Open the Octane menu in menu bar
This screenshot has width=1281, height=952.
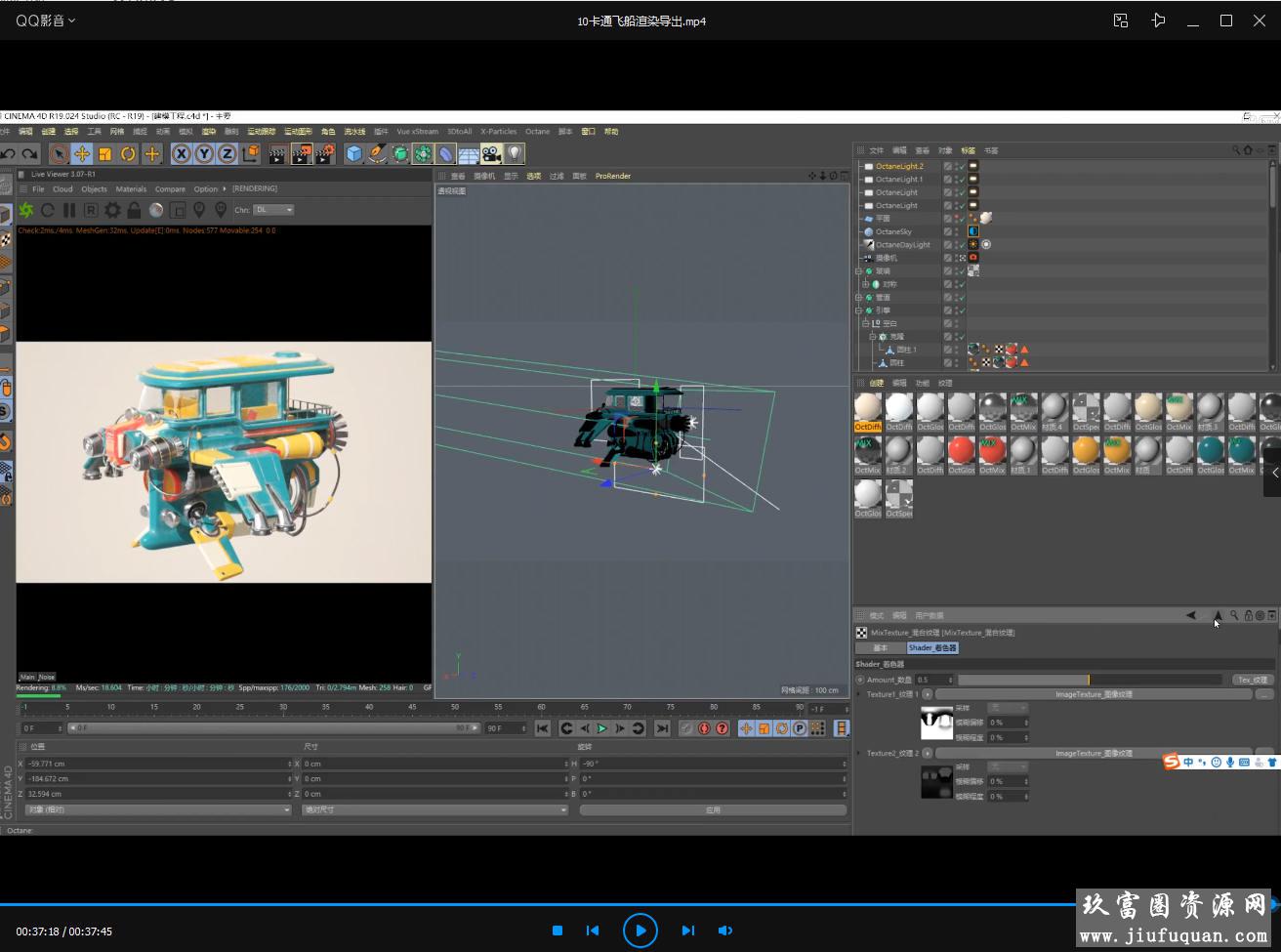coord(537,132)
